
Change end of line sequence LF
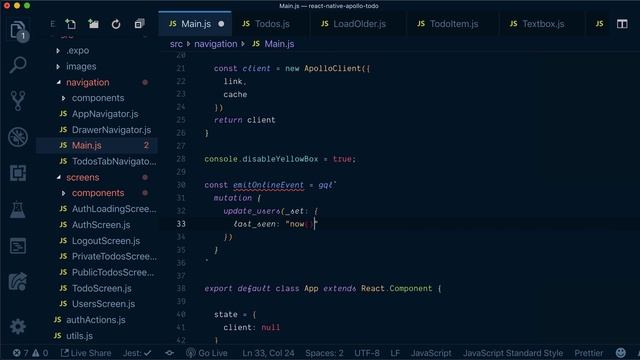click(395, 353)
